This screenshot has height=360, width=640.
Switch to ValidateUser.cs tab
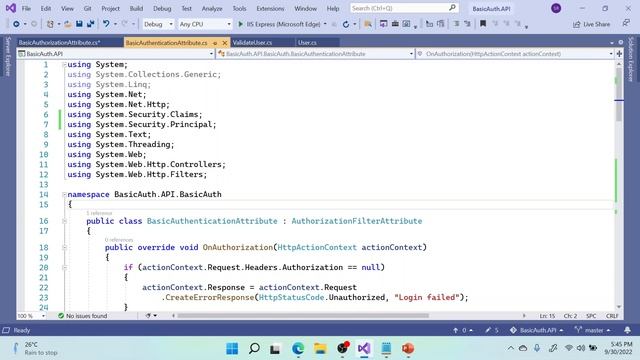[252, 42]
